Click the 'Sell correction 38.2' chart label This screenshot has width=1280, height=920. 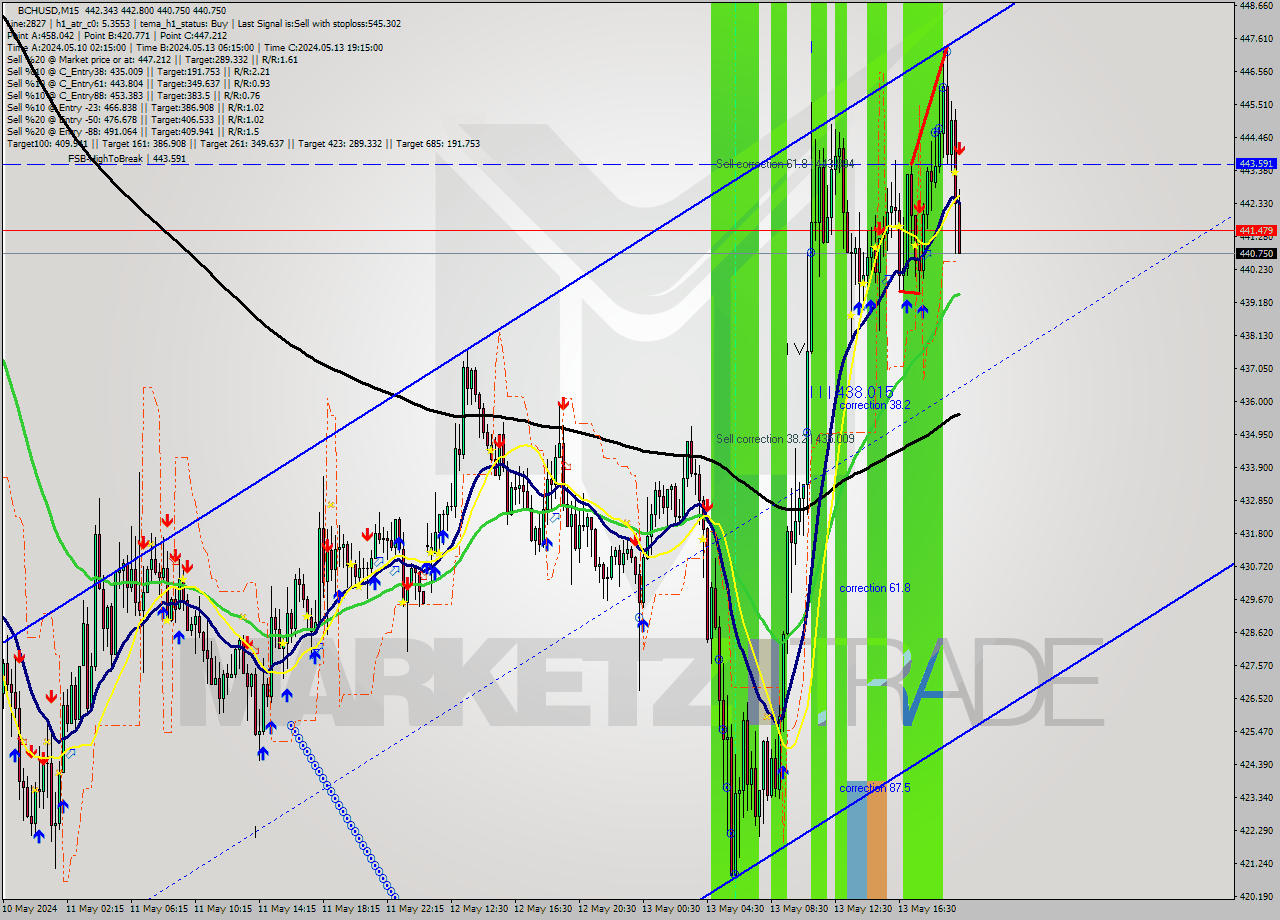click(785, 438)
